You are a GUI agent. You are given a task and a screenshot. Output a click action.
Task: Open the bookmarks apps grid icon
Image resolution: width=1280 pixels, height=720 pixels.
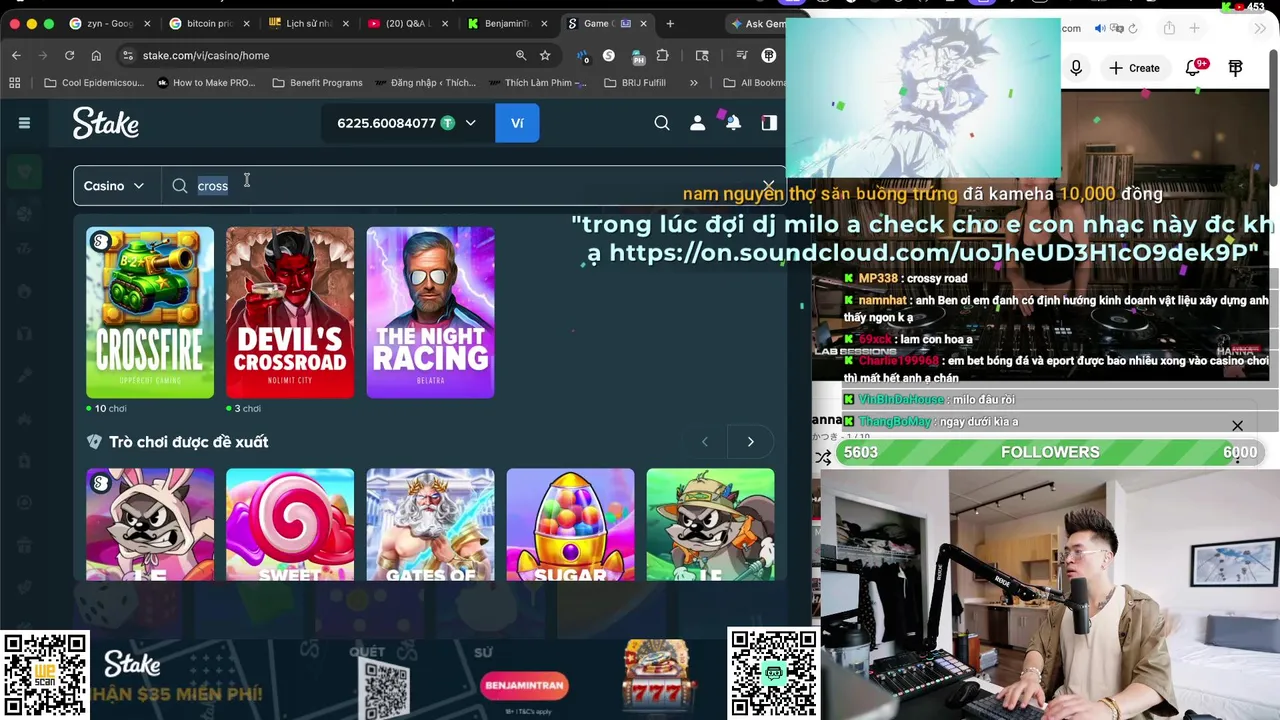click(x=14, y=83)
